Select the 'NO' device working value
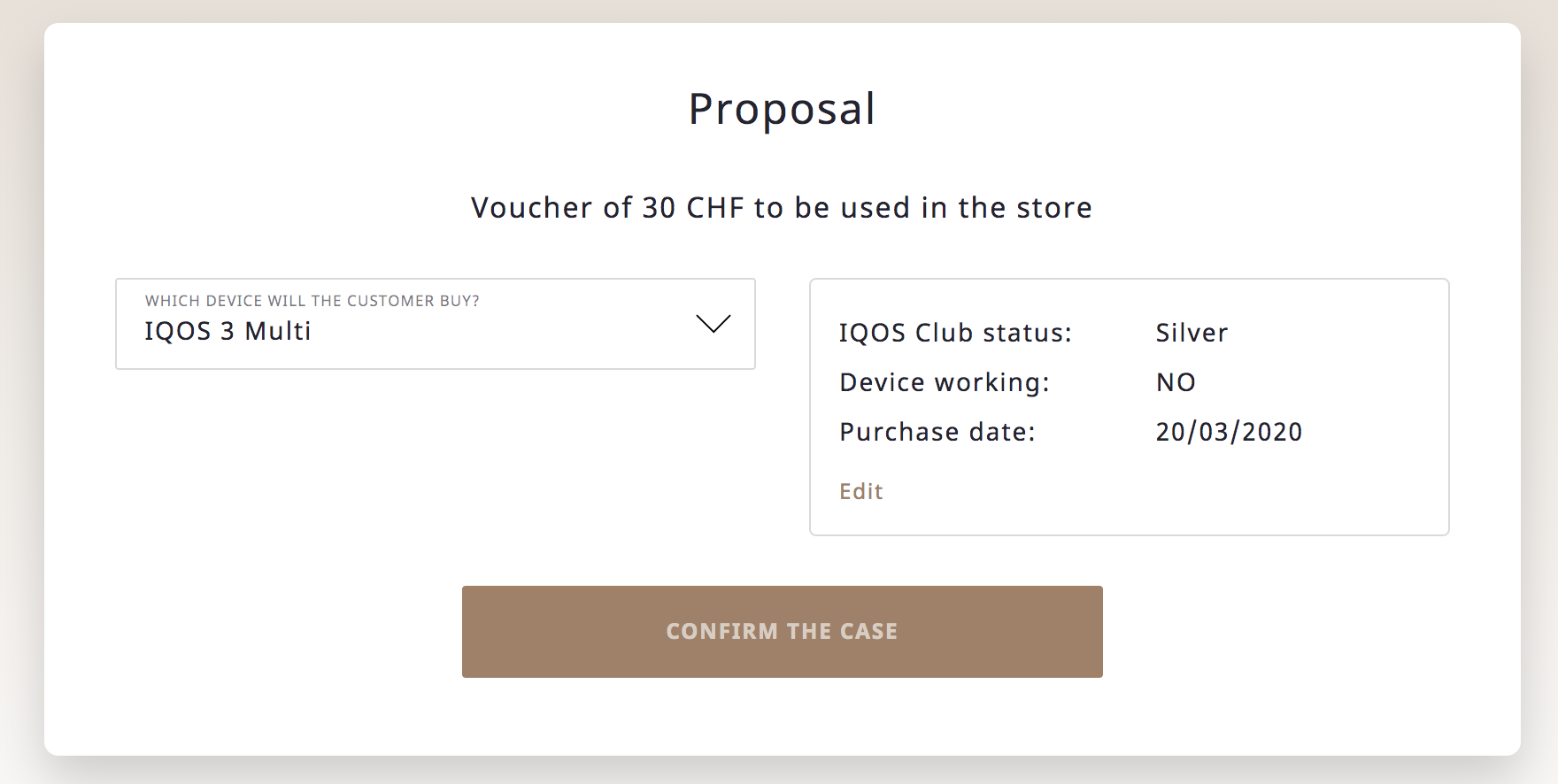This screenshot has height=784, width=1558. (x=1176, y=382)
